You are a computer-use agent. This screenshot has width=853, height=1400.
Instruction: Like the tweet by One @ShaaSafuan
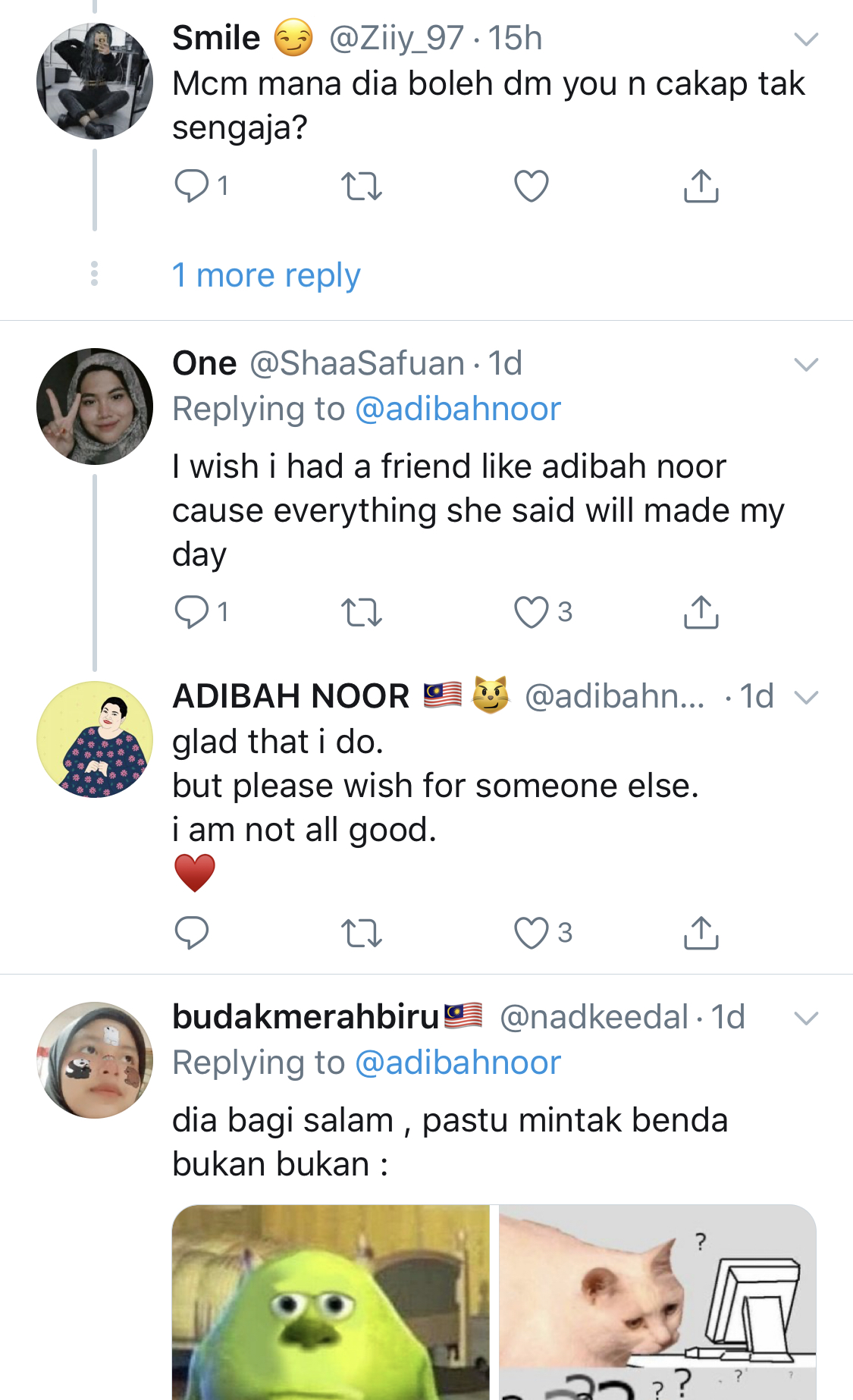[531, 612]
